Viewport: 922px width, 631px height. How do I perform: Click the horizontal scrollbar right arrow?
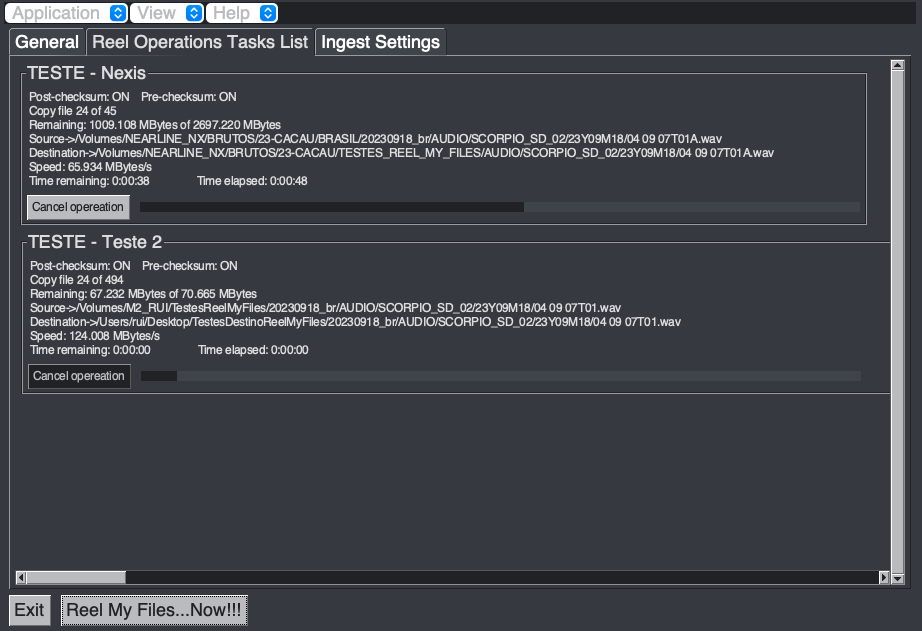point(883,578)
